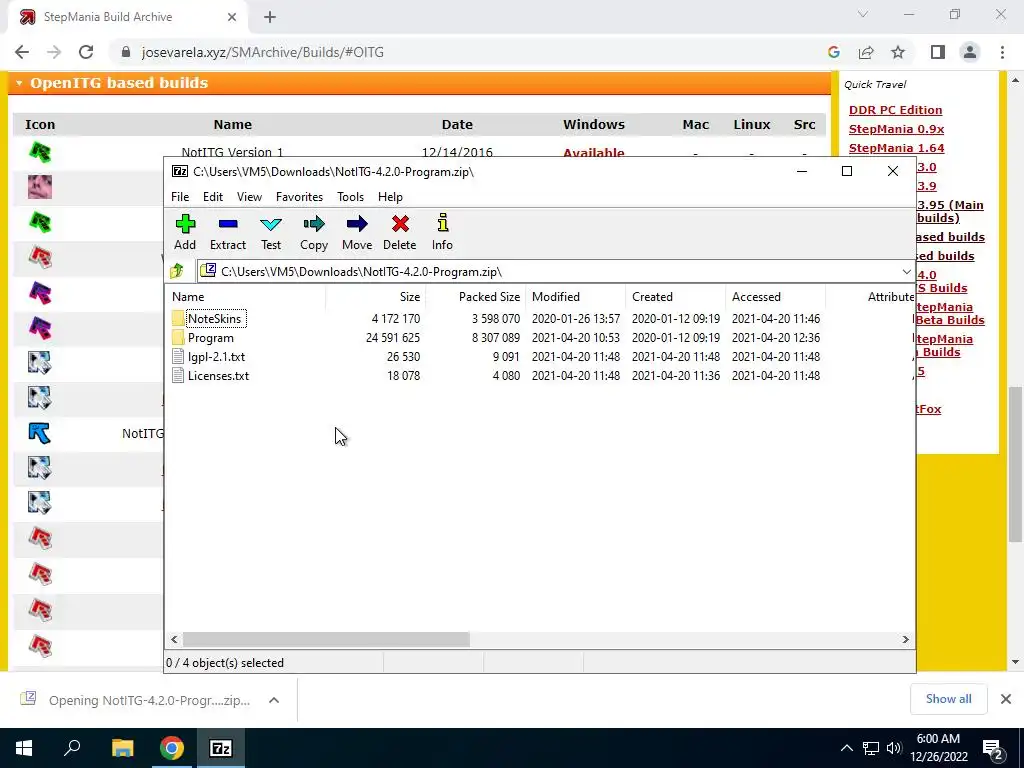Expand the NotITG download item options chevron
The height and width of the screenshot is (768, 1024).
tap(274, 700)
